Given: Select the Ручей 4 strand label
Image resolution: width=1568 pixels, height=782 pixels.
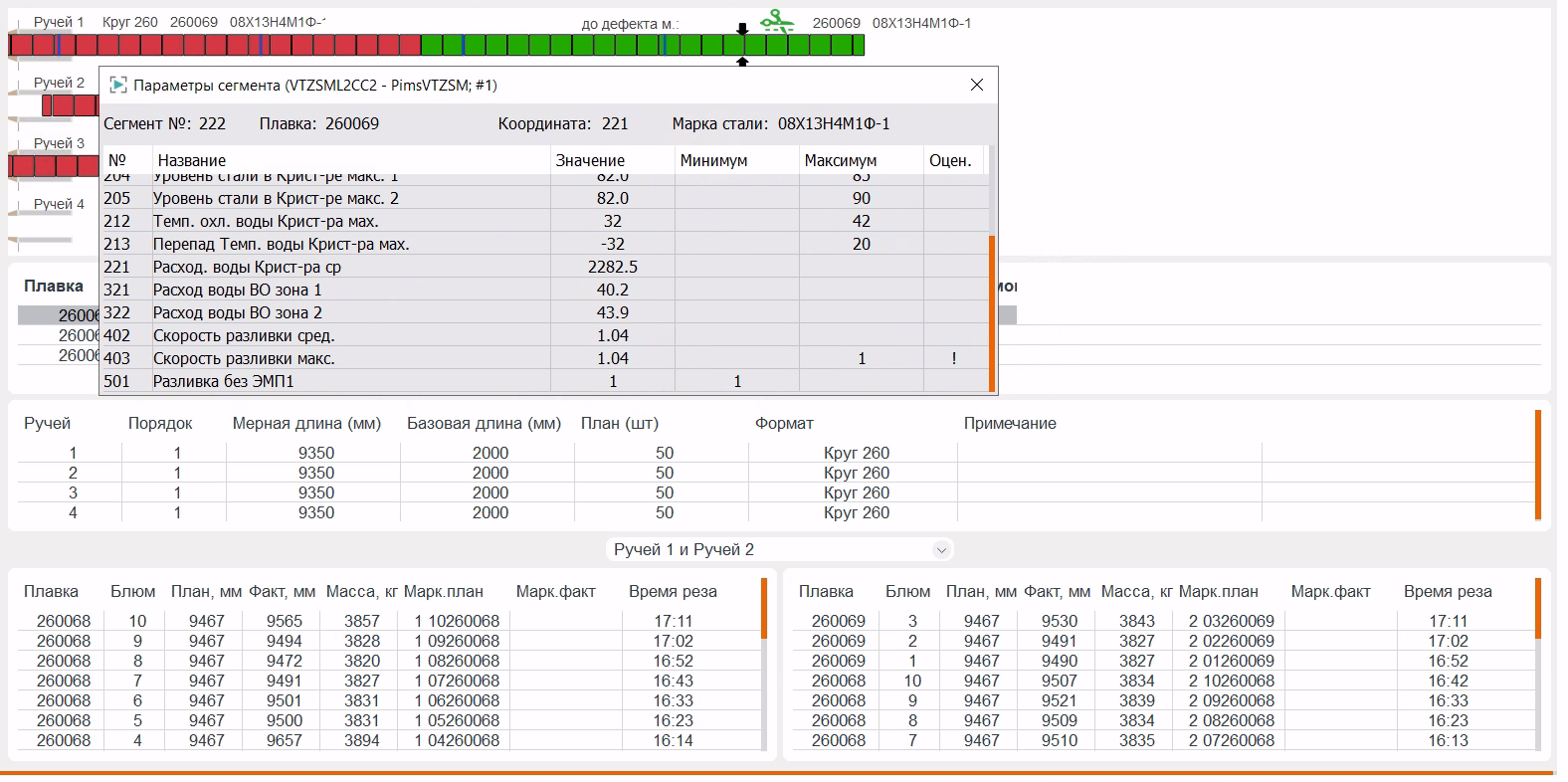Looking at the screenshot, I should (59, 204).
